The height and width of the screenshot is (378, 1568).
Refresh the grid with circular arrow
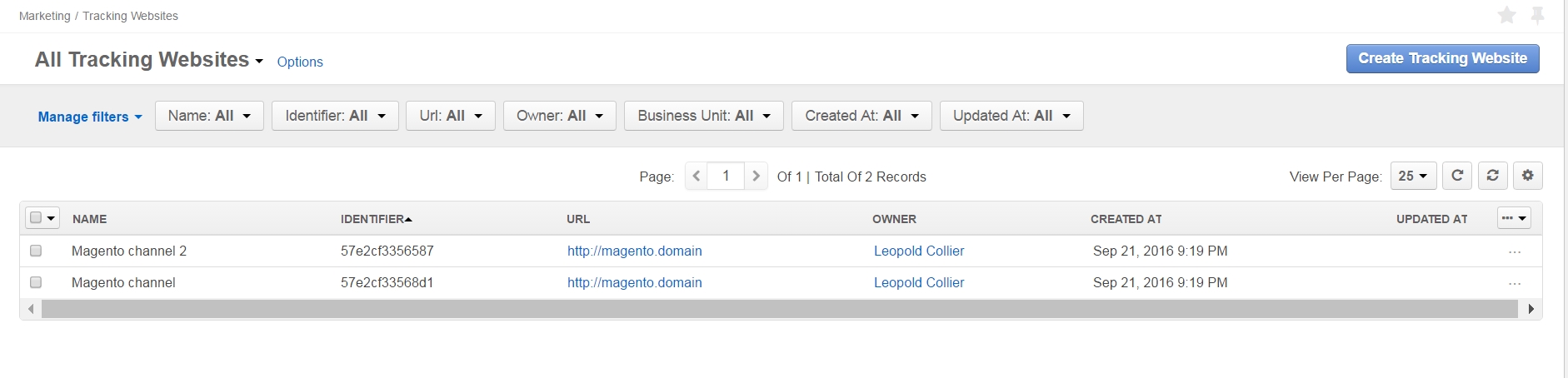1457,176
